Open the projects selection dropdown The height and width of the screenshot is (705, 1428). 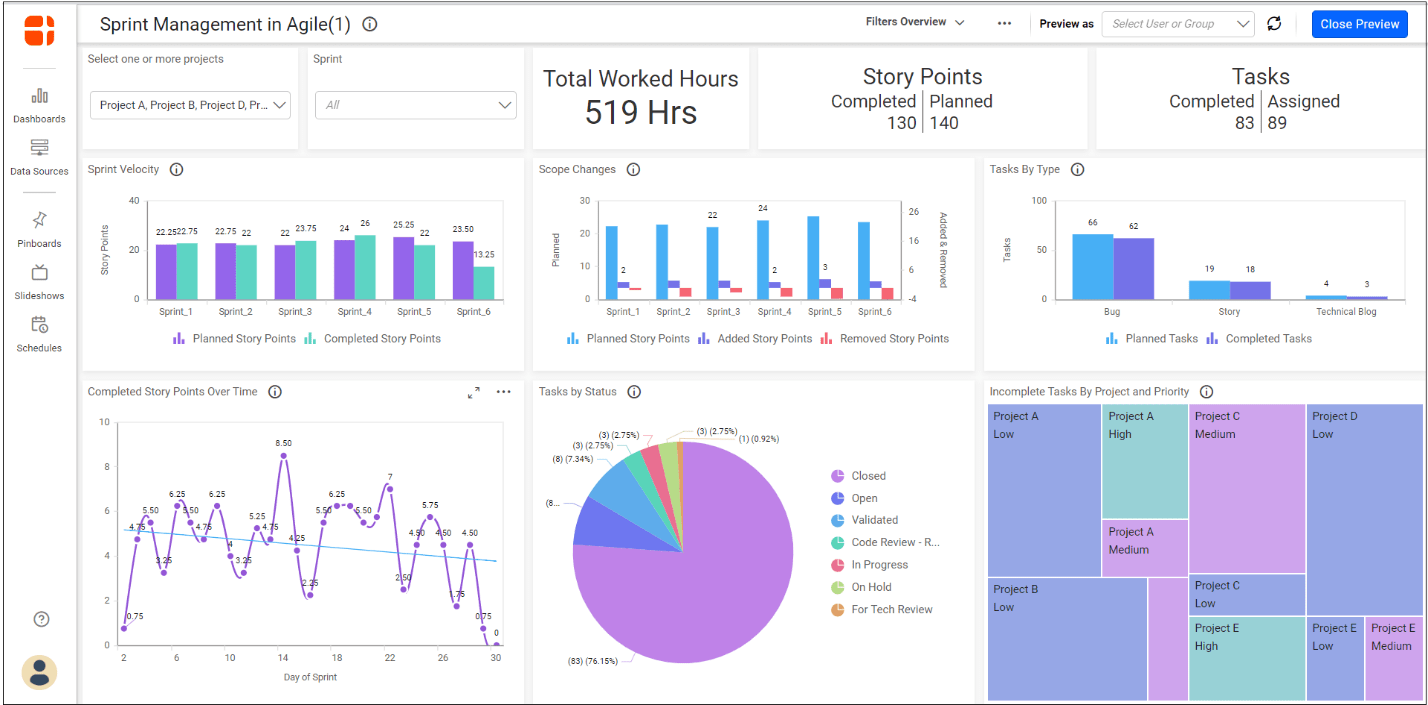point(190,104)
